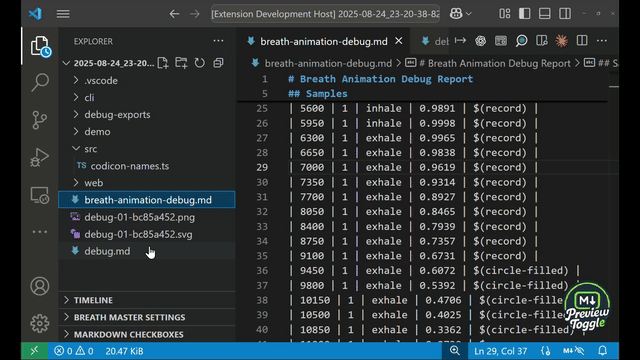Collapse the 2025-08-24_23-20 workspace root
640x360 pixels.
pos(66,63)
